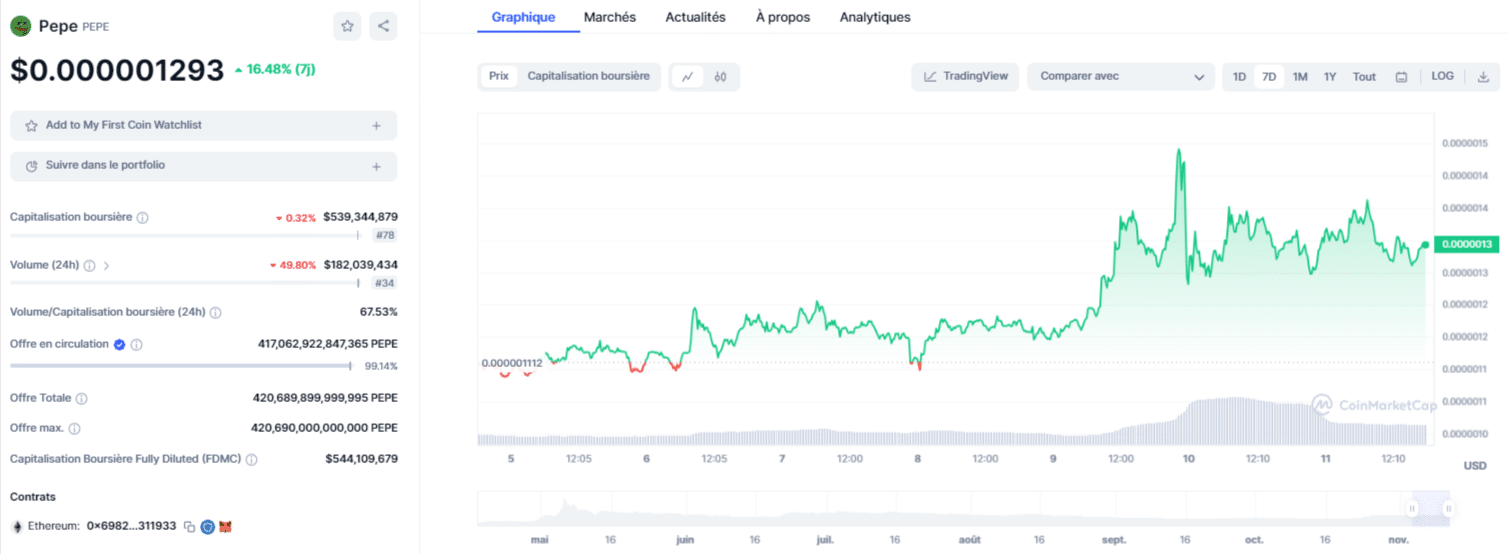Click right handle of timeline range slider
The width and height of the screenshot is (1507, 554).
pyautogui.click(x=1448, y=509)
